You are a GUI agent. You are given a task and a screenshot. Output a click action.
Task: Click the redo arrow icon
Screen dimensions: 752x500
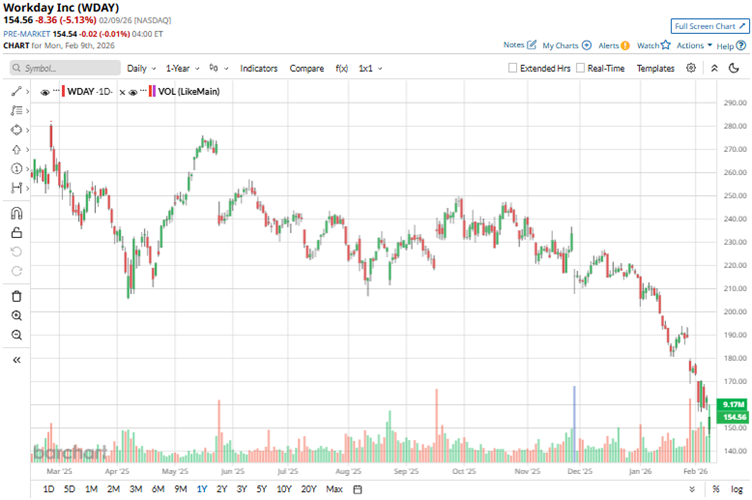(x=16, y=271)
